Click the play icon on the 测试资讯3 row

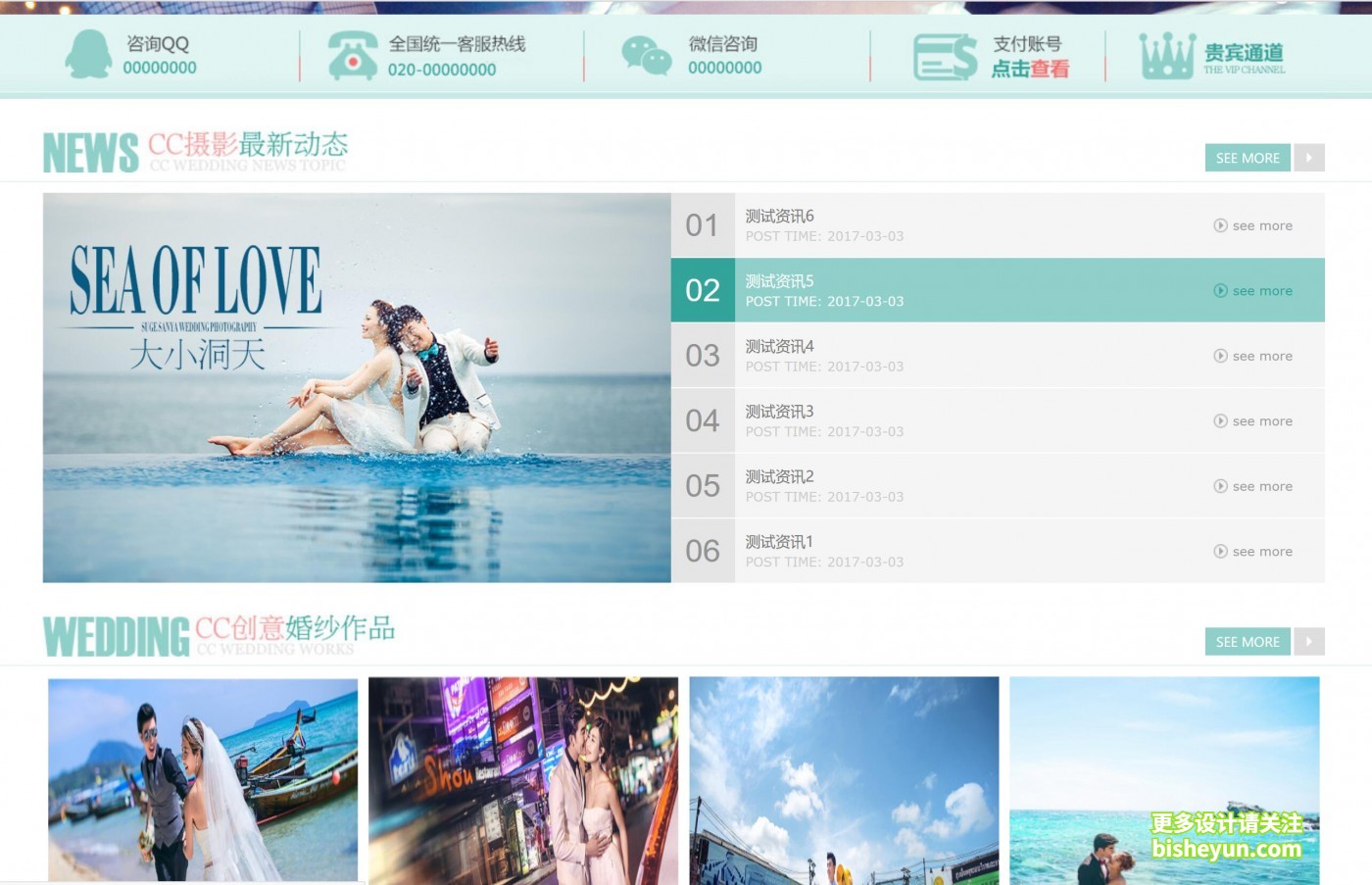1220,420
